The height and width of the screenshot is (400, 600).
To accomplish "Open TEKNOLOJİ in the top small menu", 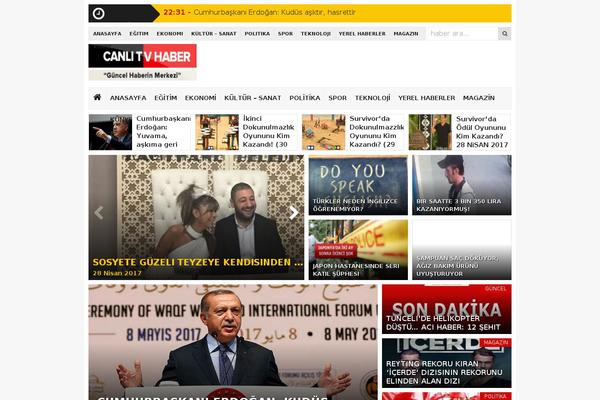I will tap(316, 34).
